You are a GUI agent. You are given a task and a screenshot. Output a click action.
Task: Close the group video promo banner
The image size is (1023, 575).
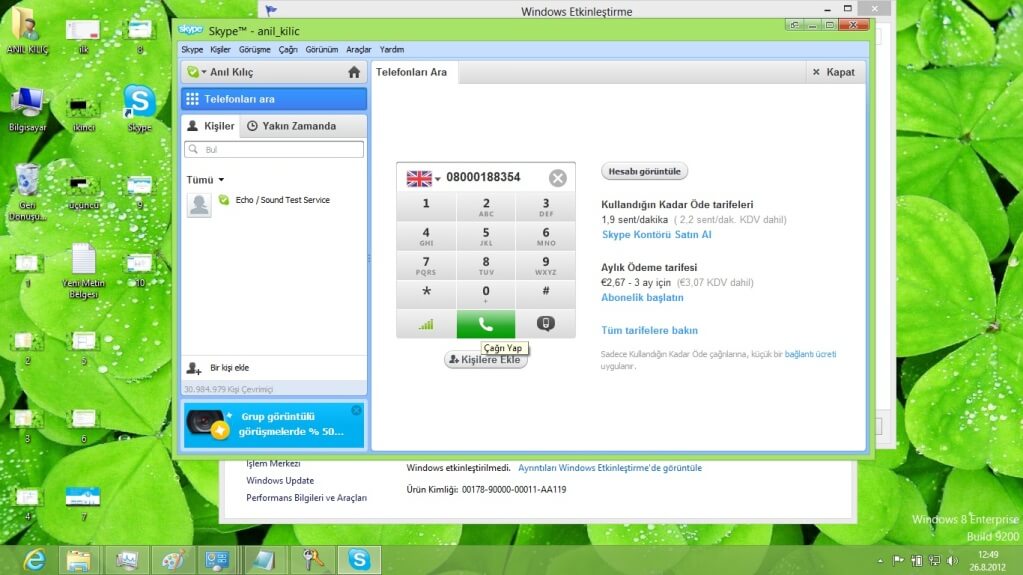357,411
